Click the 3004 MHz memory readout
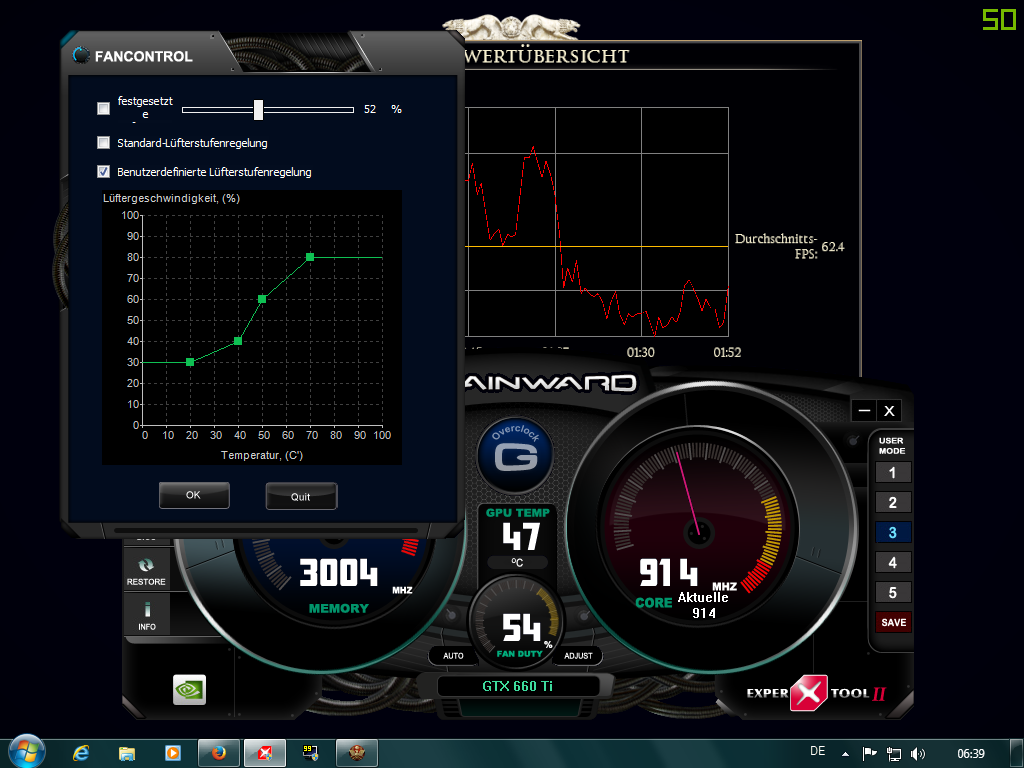 (x=338, y=573)
